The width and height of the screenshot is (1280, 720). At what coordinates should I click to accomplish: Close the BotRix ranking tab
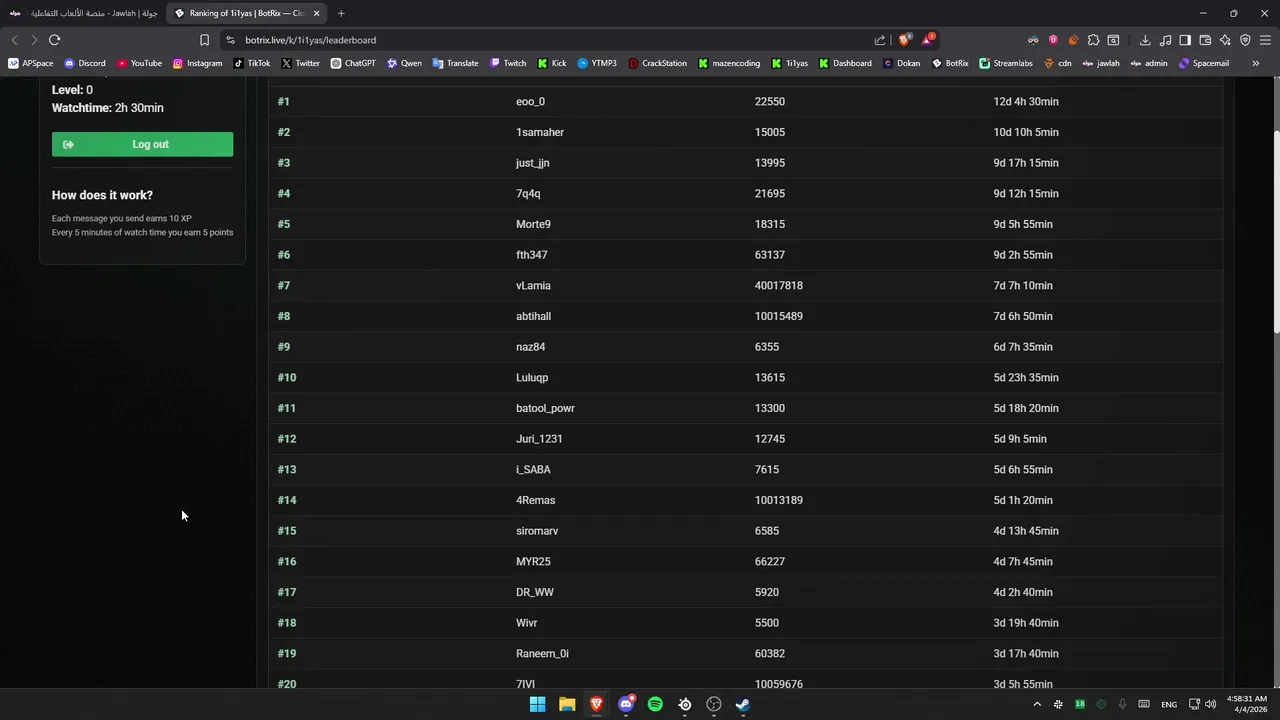point(317,13)
